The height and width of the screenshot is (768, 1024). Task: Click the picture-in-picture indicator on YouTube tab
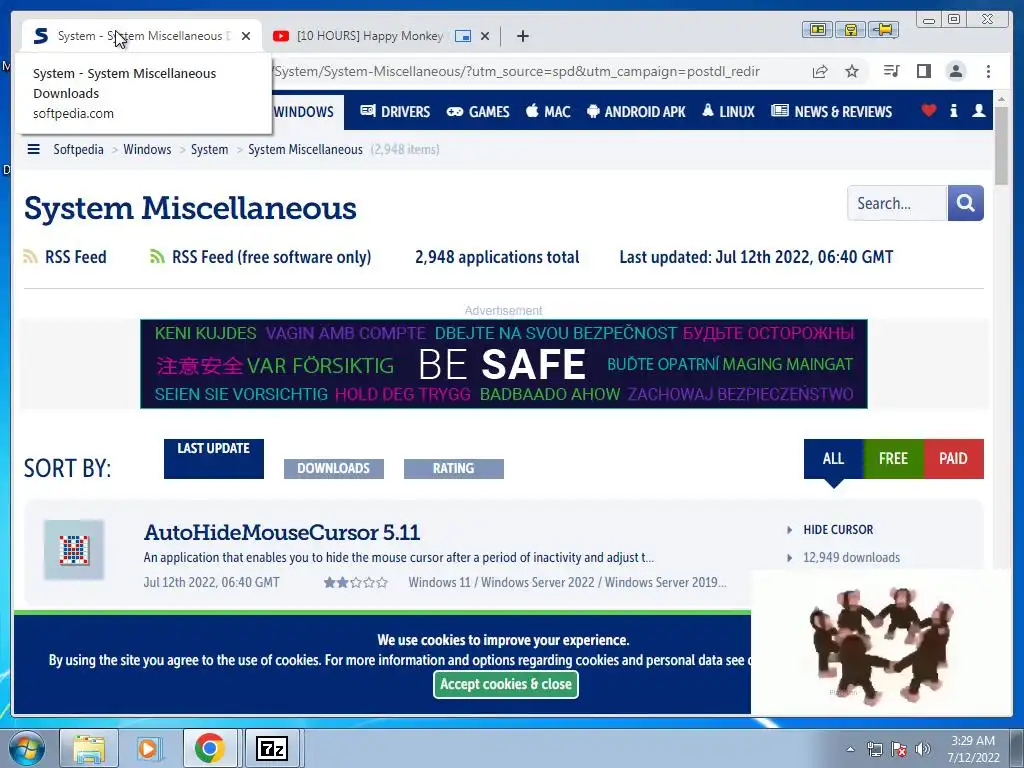point(463,36)
